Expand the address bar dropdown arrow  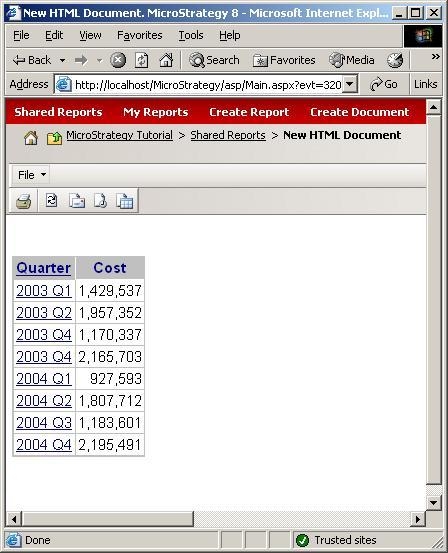pyautogui.click(x=349, y=84)
